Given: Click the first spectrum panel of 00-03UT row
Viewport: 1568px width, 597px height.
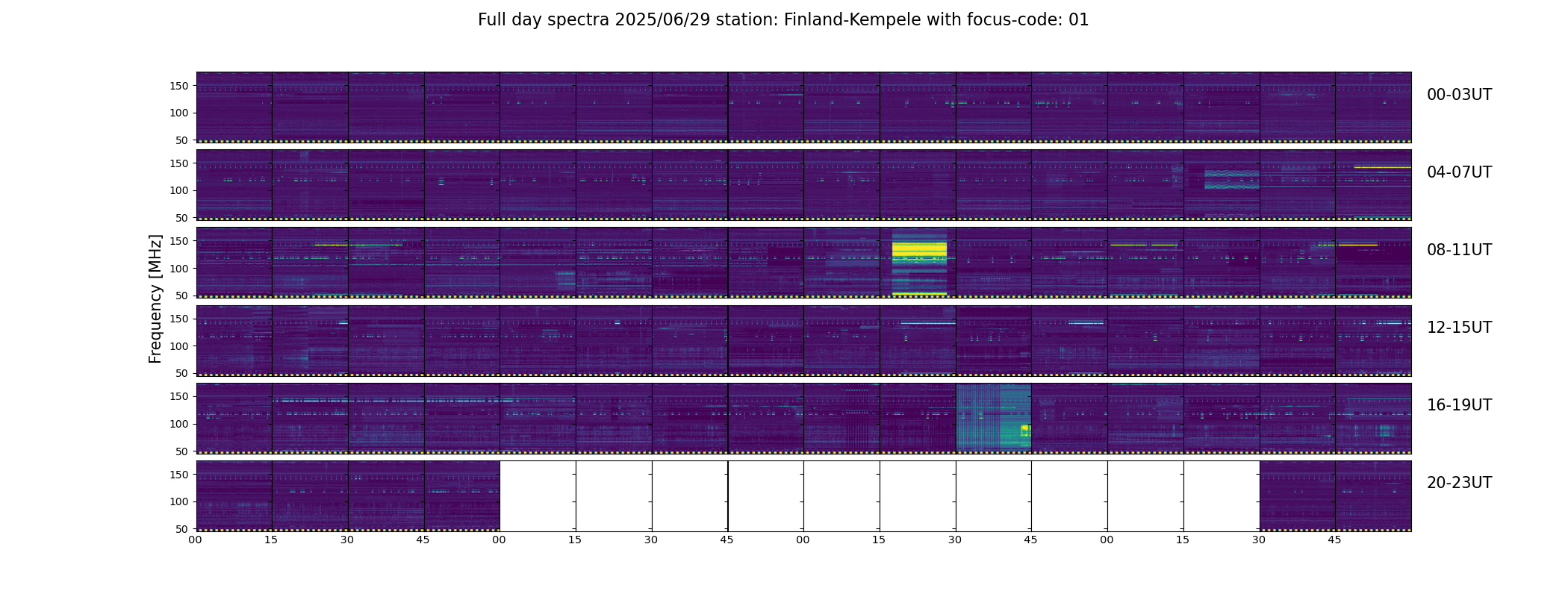Looking at the screenshot, I should (234, 107).
